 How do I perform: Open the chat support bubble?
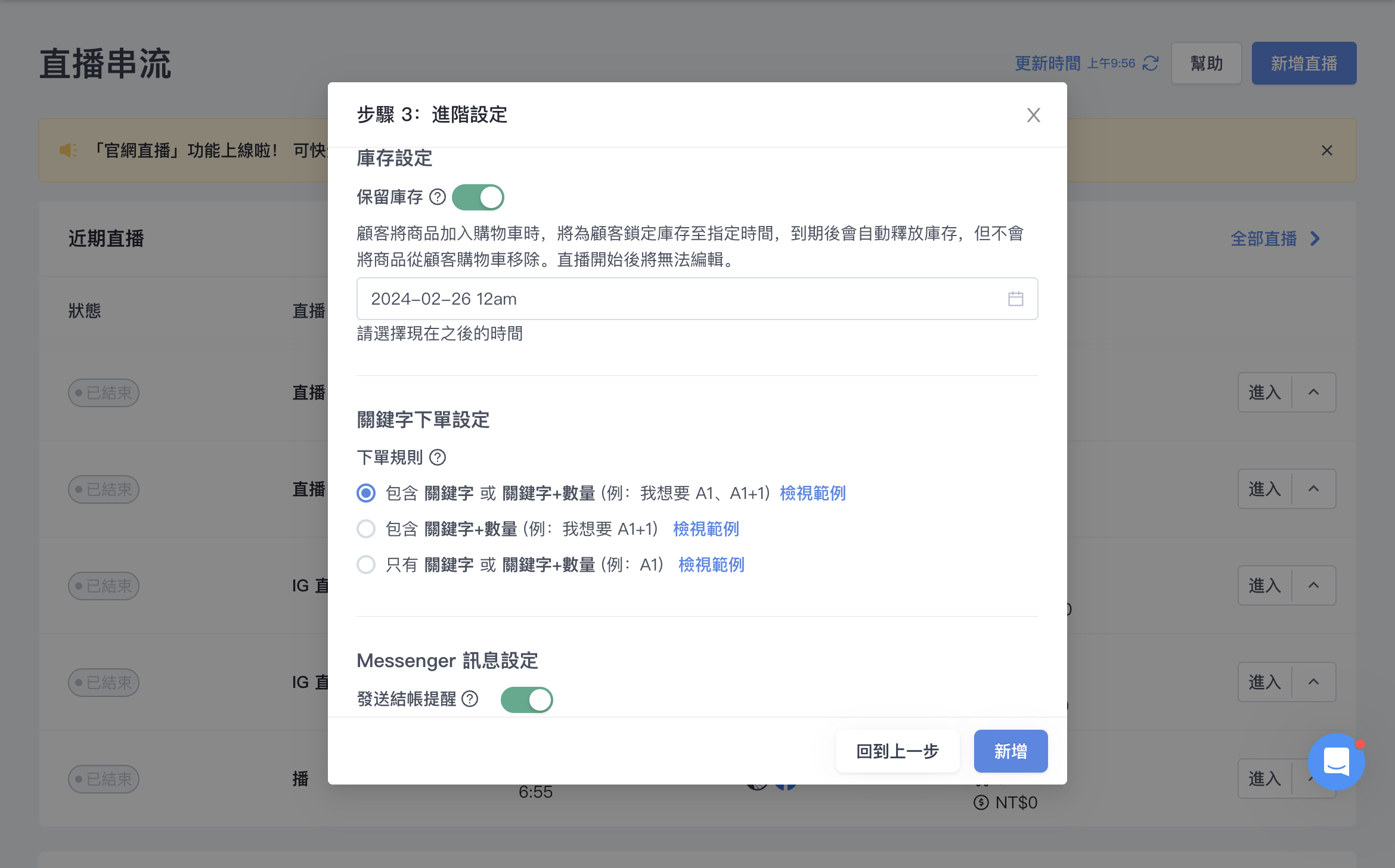coord(1336,762)
